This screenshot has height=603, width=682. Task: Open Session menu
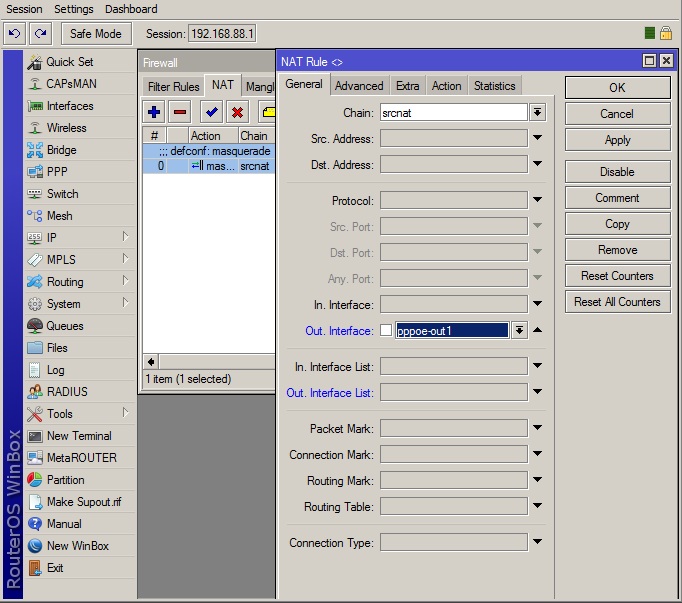coord(24,9)
